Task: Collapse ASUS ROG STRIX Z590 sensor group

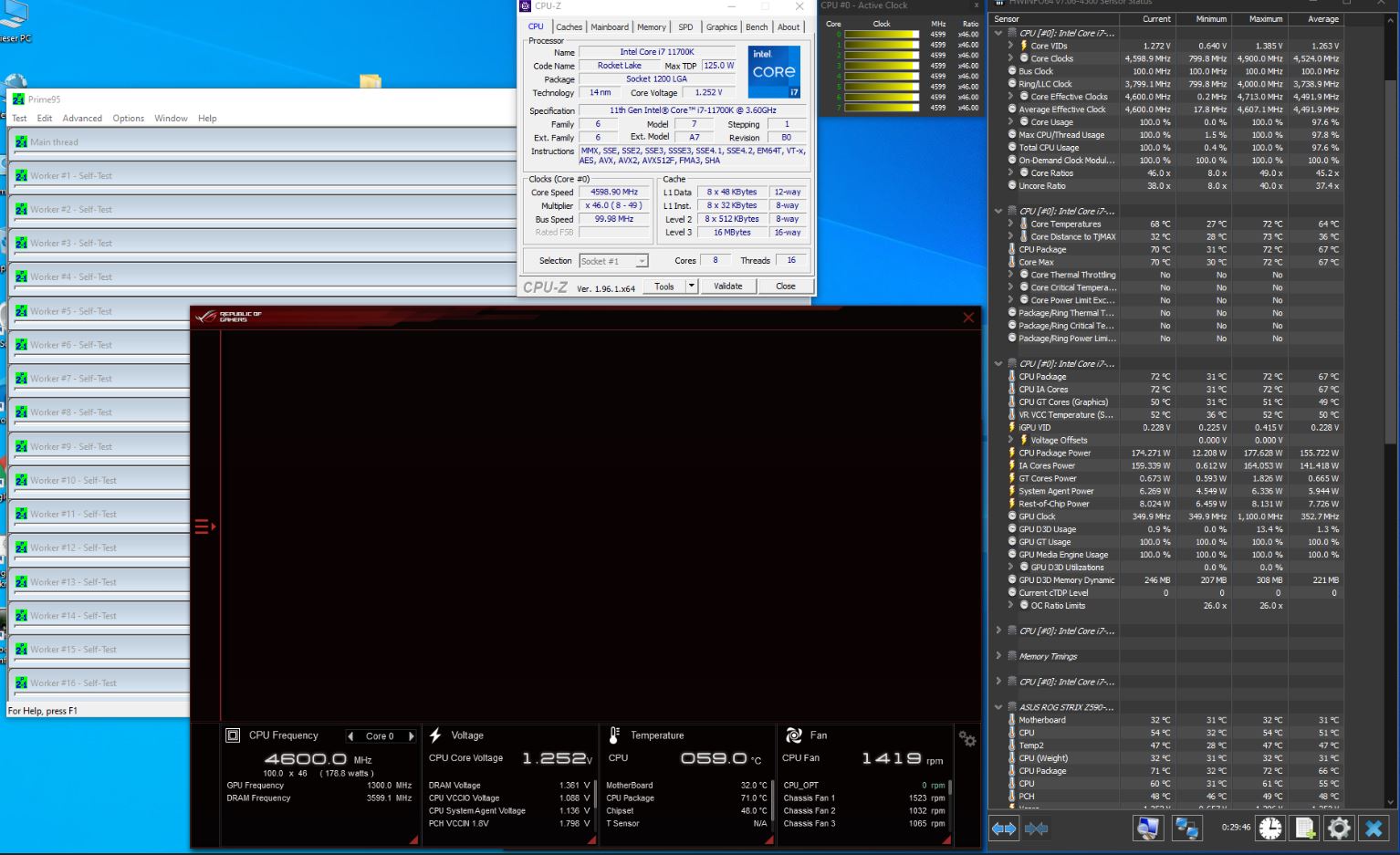Action: (998, 707)
